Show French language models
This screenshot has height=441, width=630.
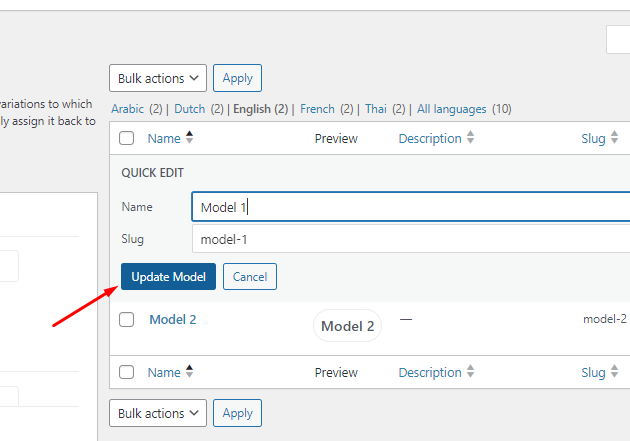317,109
